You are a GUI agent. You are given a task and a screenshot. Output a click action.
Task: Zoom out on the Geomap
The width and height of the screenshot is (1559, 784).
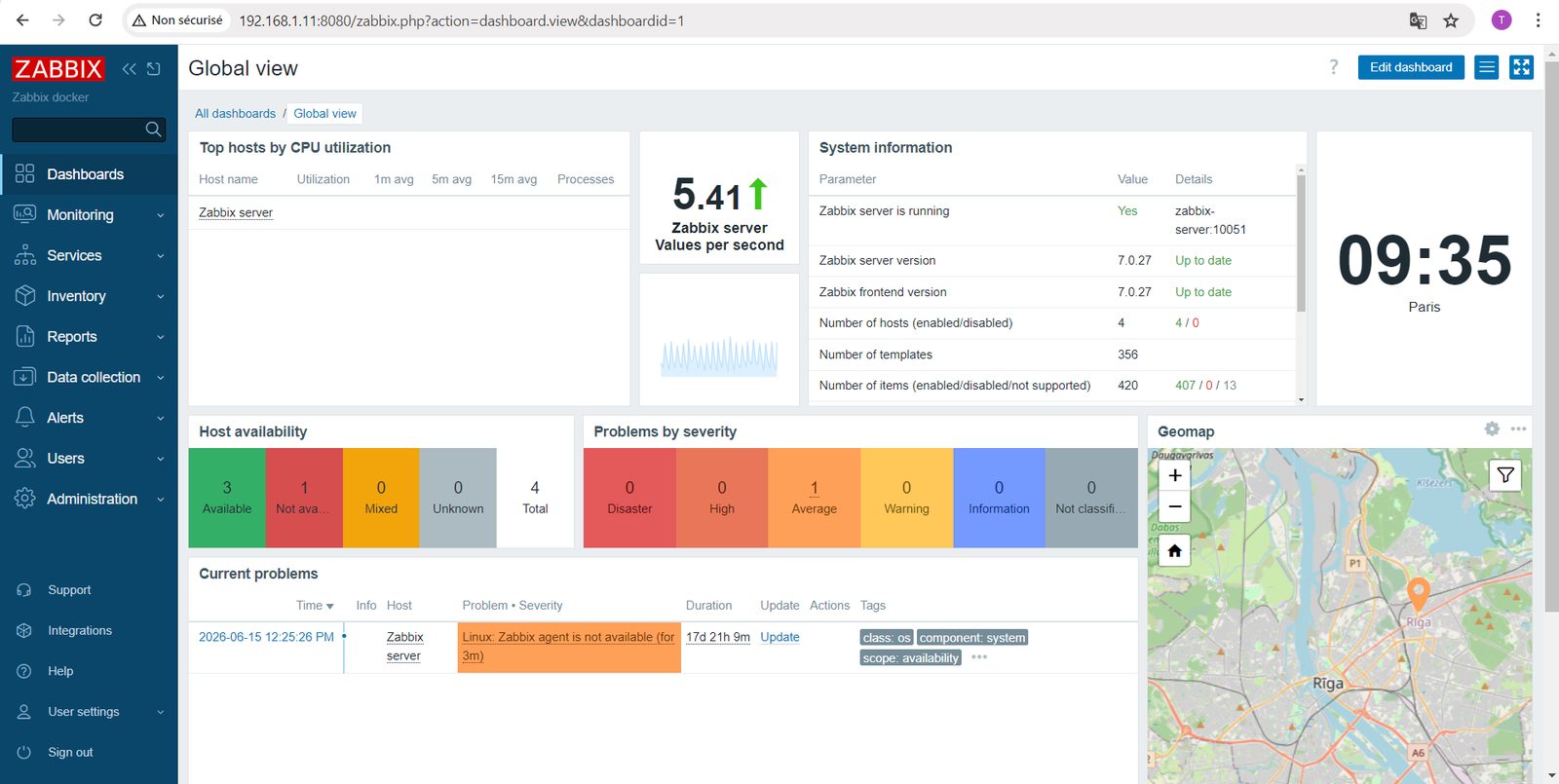1175,506
